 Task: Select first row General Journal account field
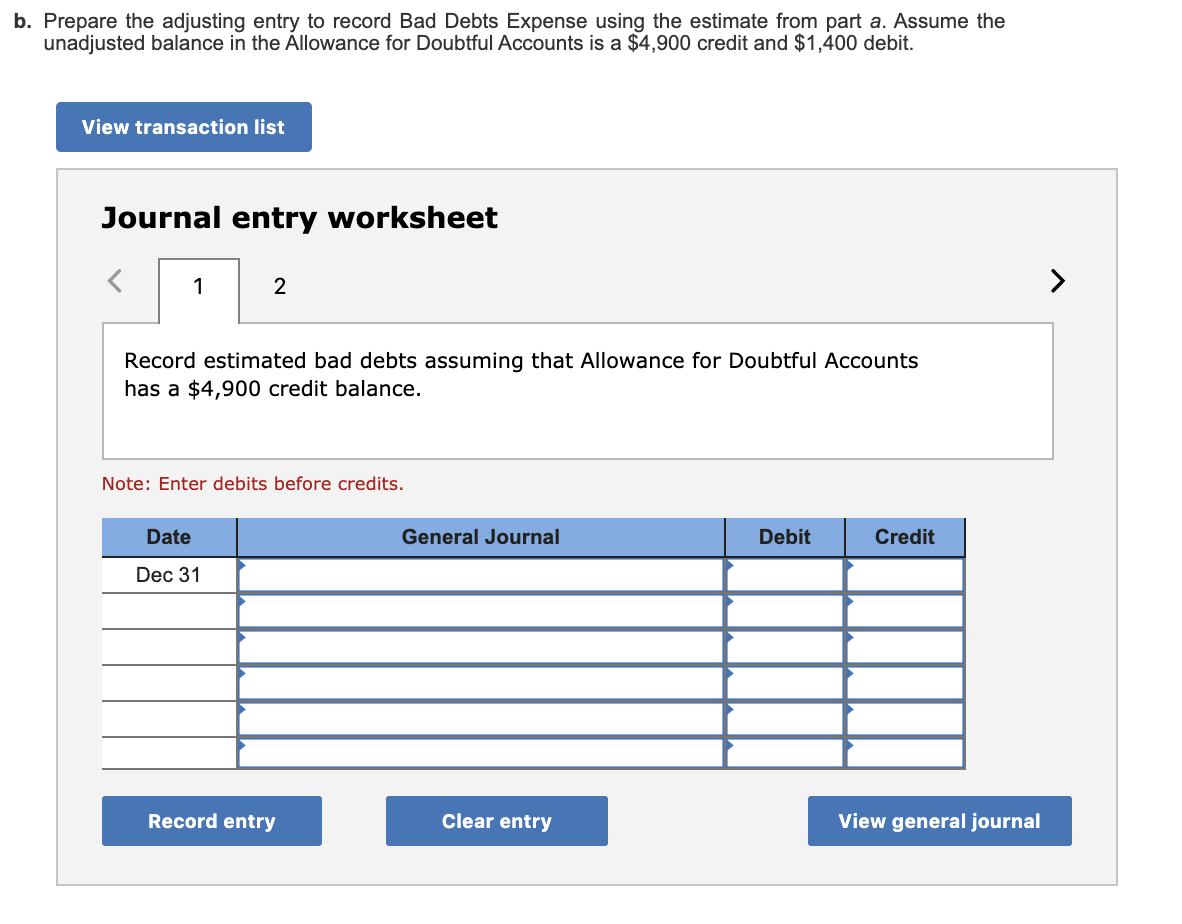point(481,575)
